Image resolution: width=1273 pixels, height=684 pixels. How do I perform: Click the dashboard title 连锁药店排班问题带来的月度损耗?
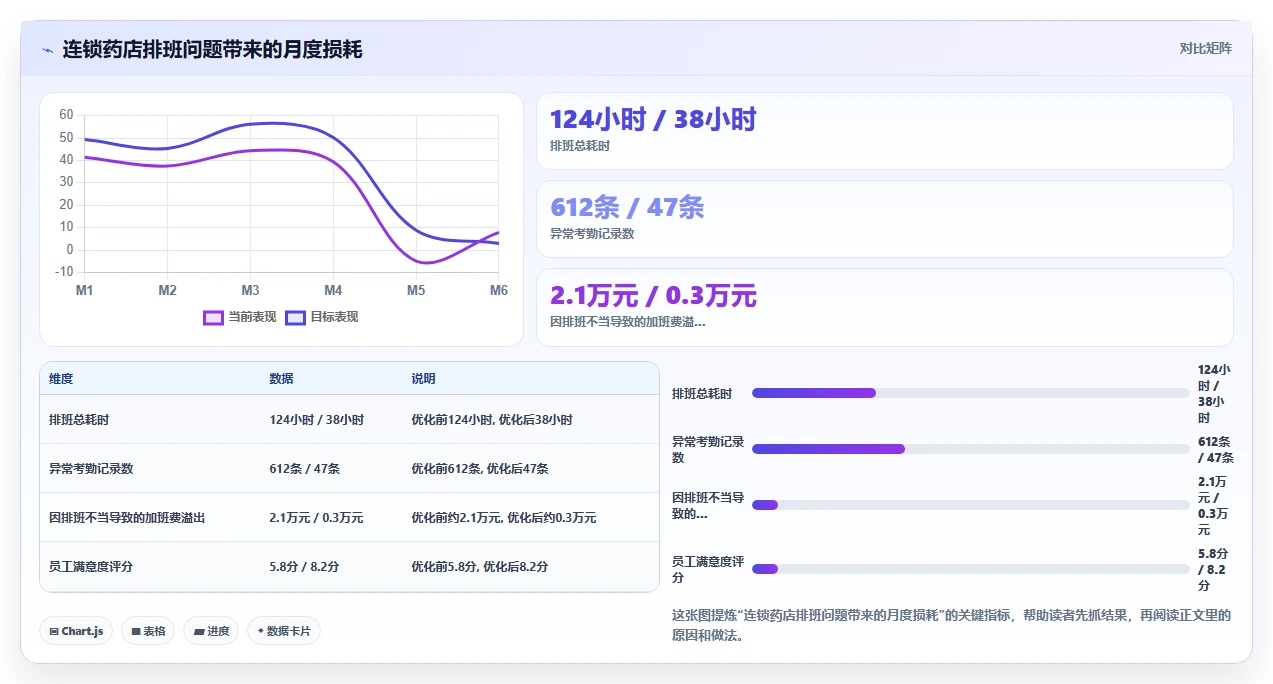pyautogui.click(x=212, y=49)
